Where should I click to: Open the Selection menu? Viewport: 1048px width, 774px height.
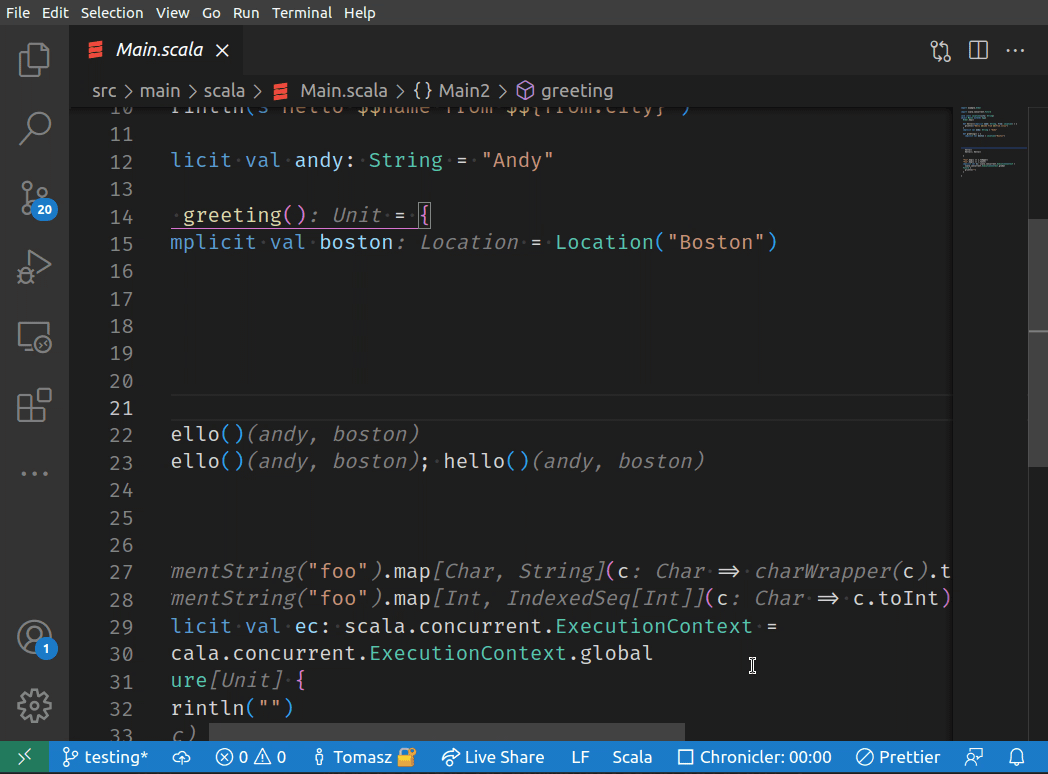click(x=112, y=13)
